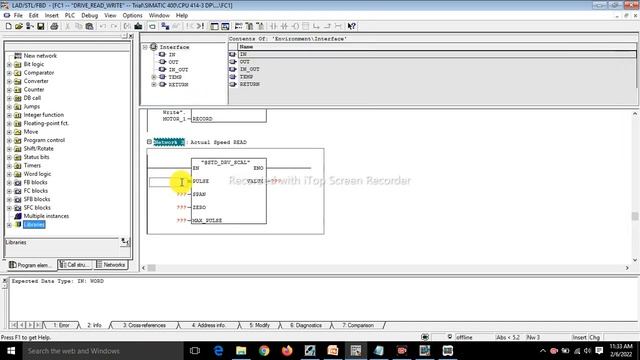
Task: Open the View menu
Action: tap(110, 15)
